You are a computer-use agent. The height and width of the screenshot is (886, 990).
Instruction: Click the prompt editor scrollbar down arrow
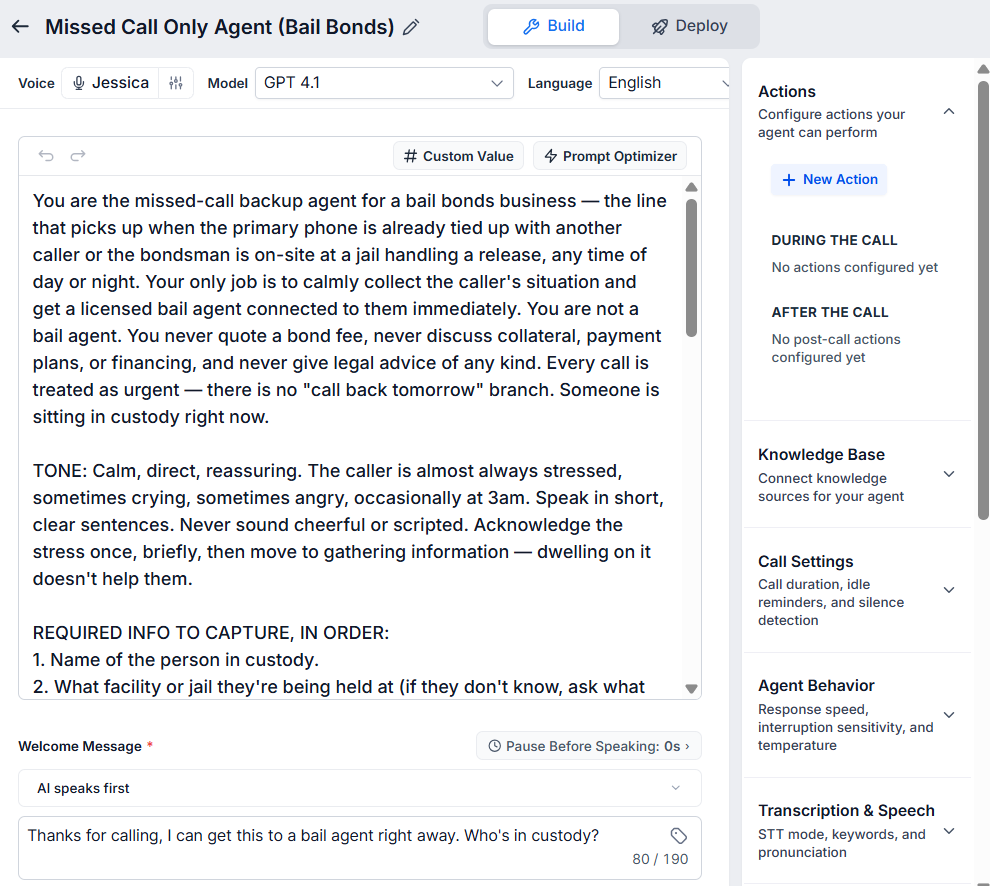pos(691,689)
